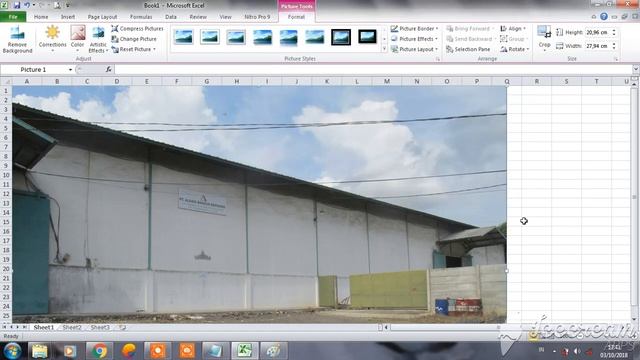This screenshot has height=360, width=640.
Task: Click the Name Box showing Picture 1
Action: click(x=33, y=69)
